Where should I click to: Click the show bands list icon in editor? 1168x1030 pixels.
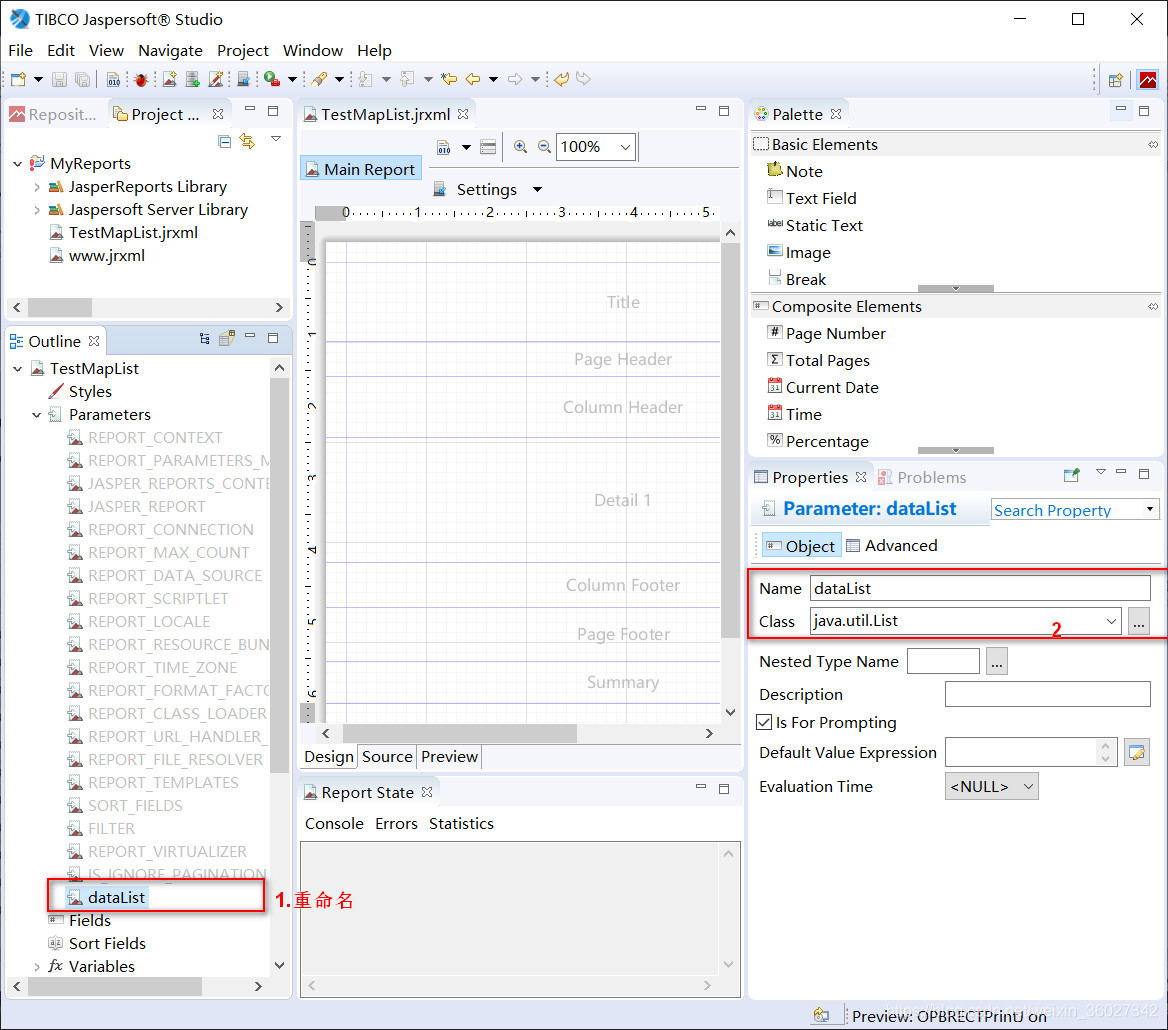(488, 147)
